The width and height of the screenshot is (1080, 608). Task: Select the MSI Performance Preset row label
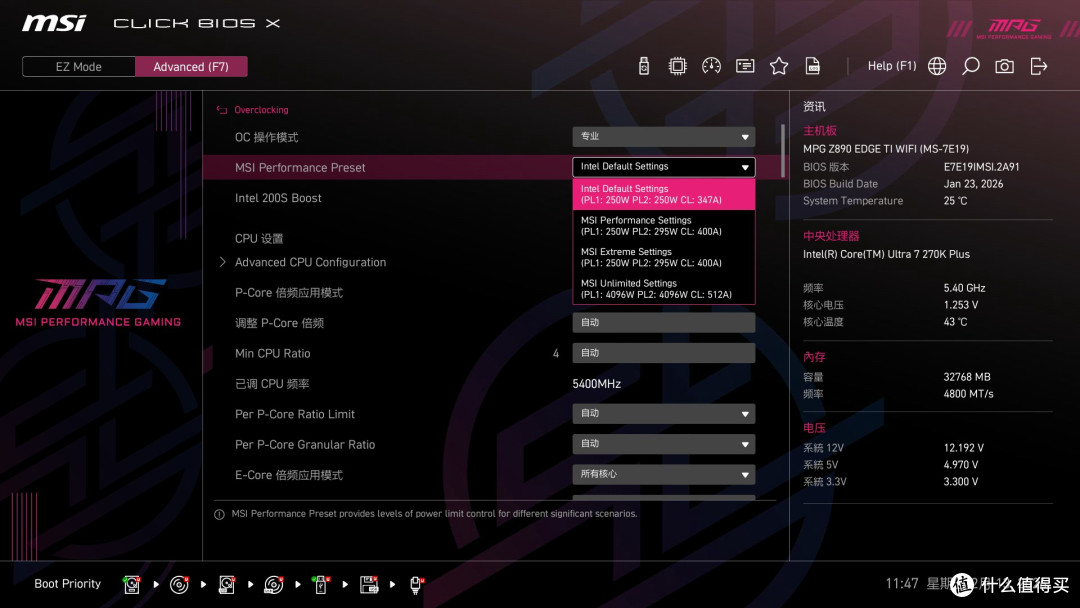point(300,167)
